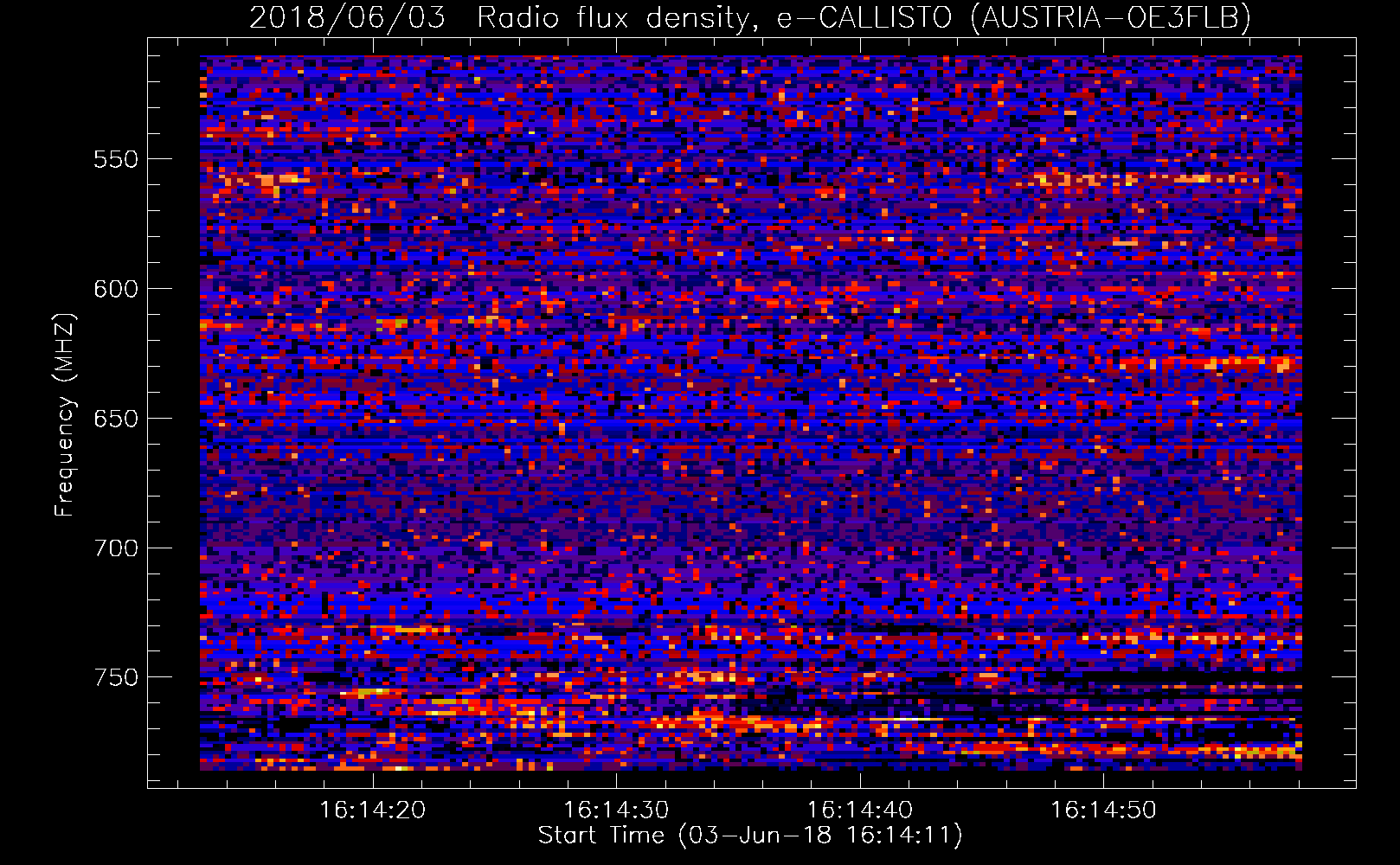This screenshot has height=865, width=1400.
Task: Click the 'Frequency (MHZ)' y-axis label
Action: pyautogui.click(x=65, y=414)
